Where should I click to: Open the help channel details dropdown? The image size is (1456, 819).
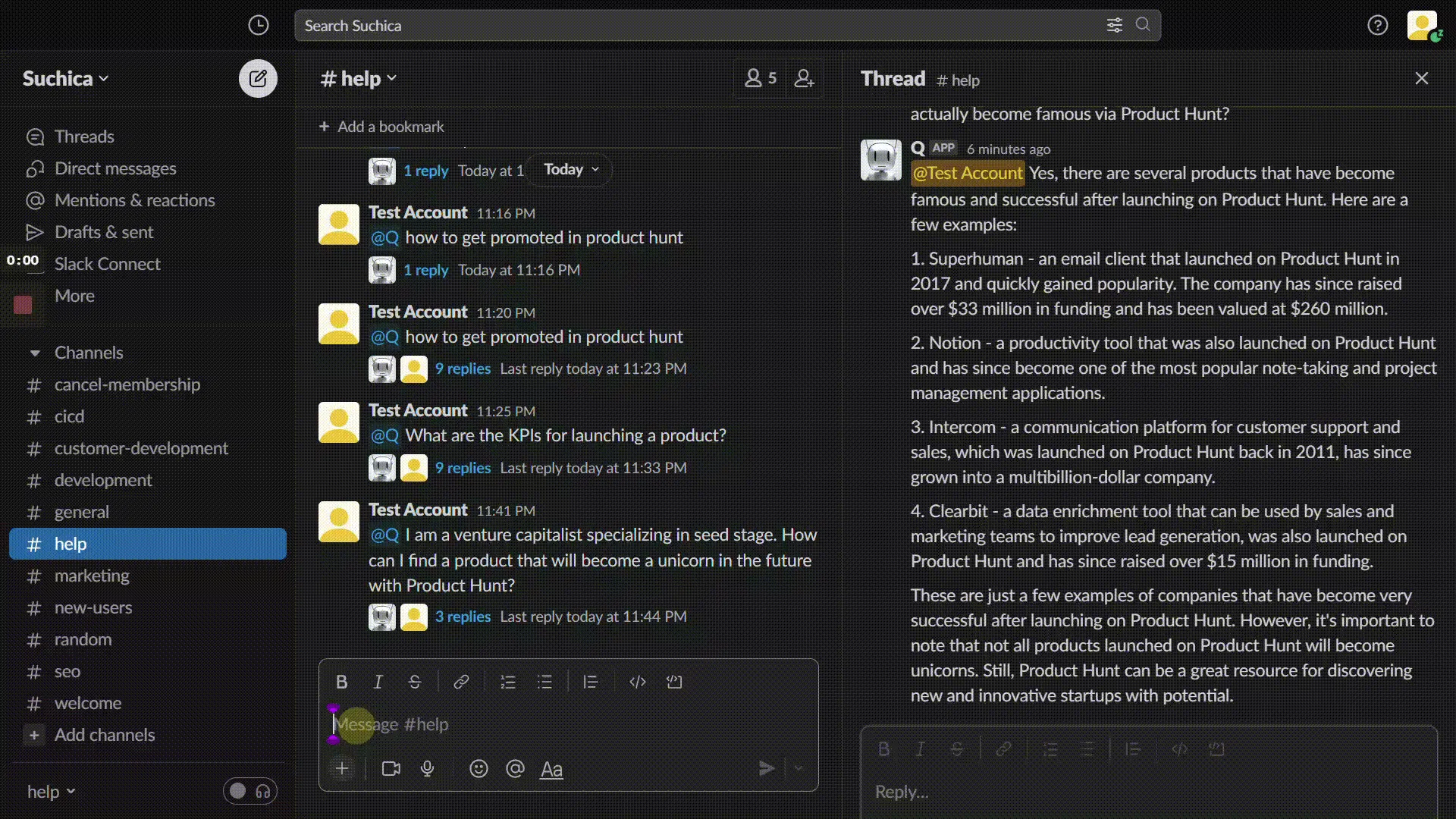359,79
